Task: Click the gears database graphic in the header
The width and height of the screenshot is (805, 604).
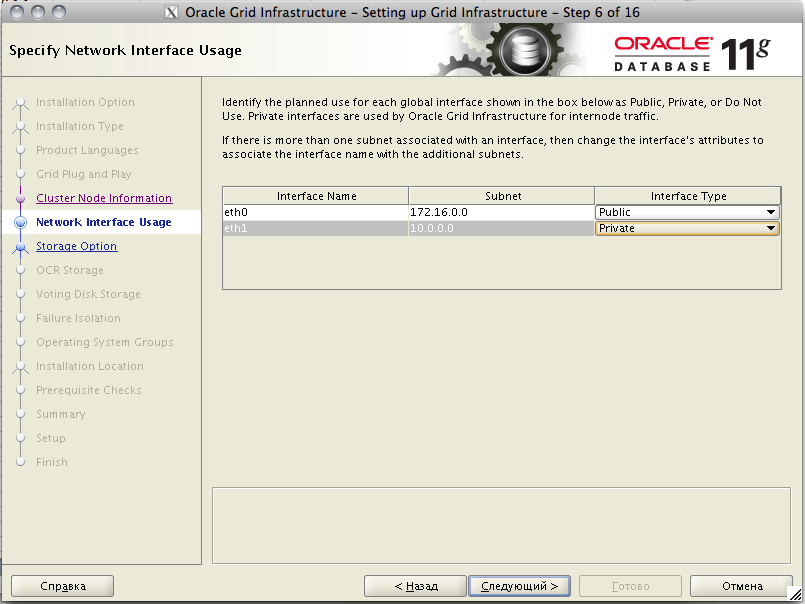Action: 525,50
